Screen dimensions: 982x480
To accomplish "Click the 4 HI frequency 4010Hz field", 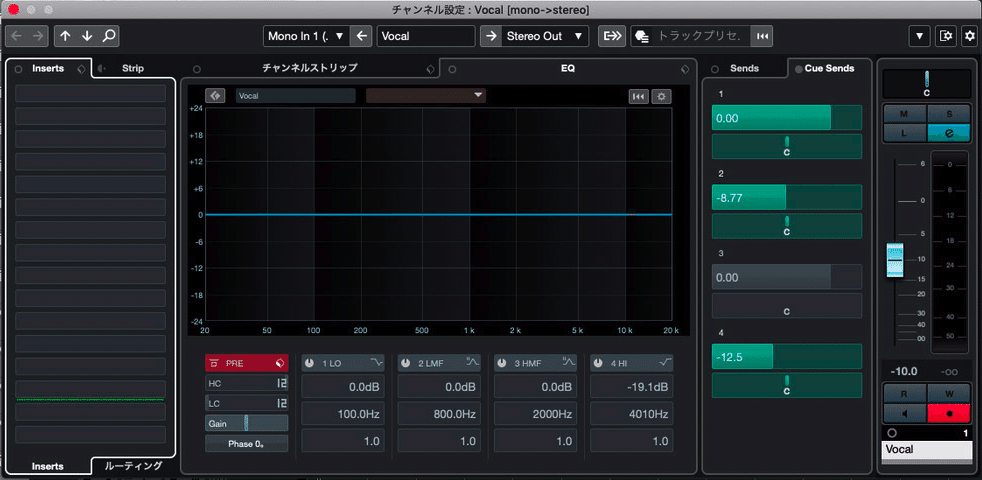I will coord(632,414).
